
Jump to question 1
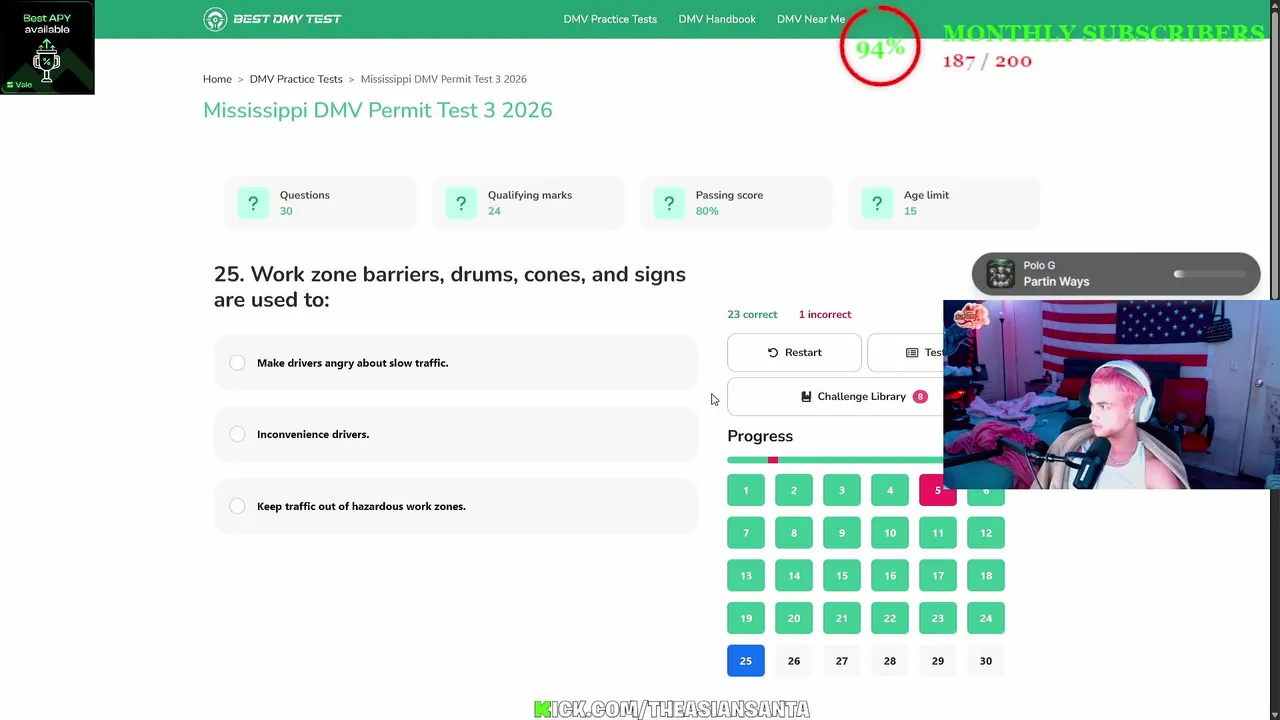pos(746,490)
